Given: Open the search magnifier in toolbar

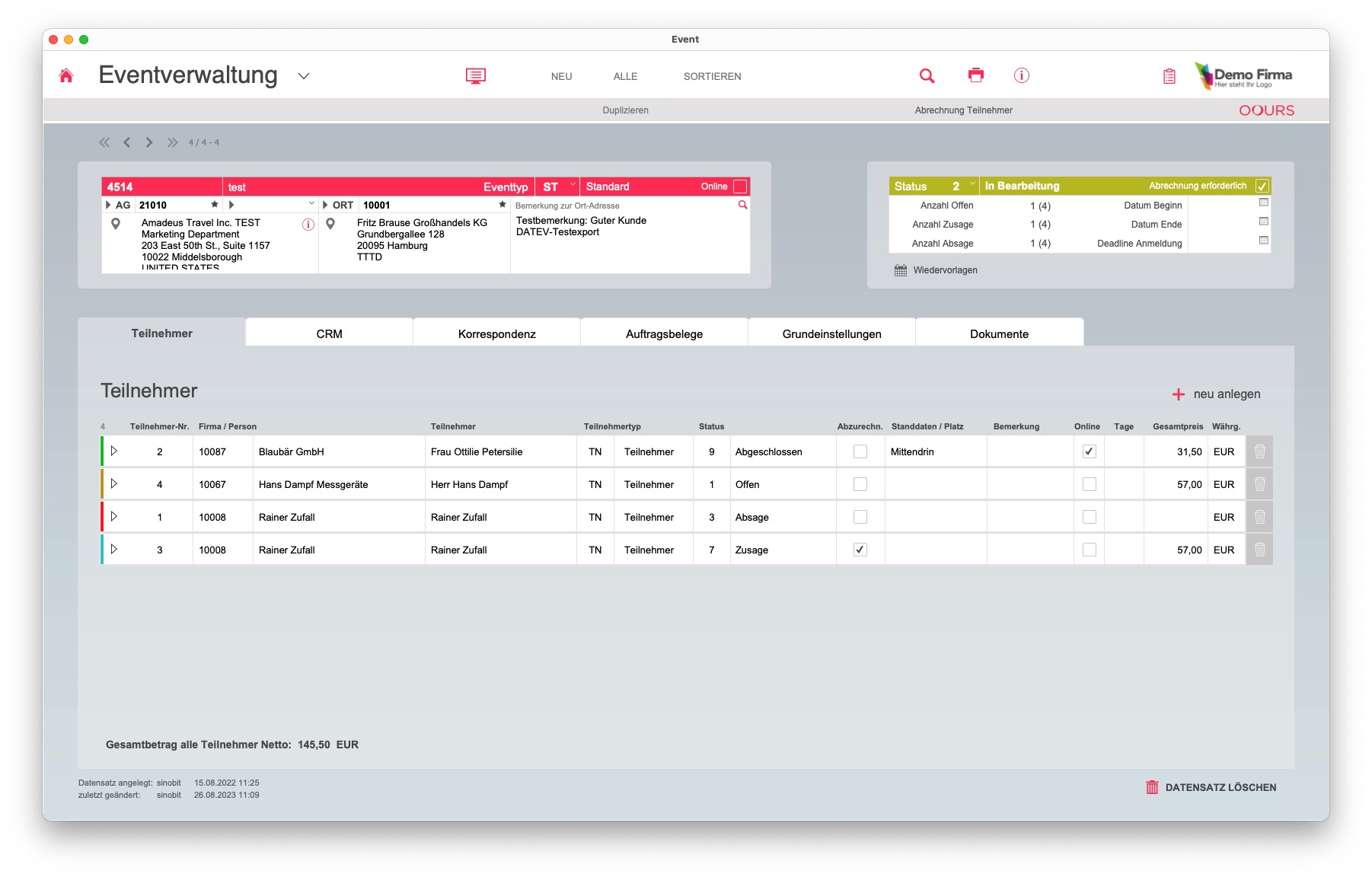Looking at the screenshot, I should 927,75.
